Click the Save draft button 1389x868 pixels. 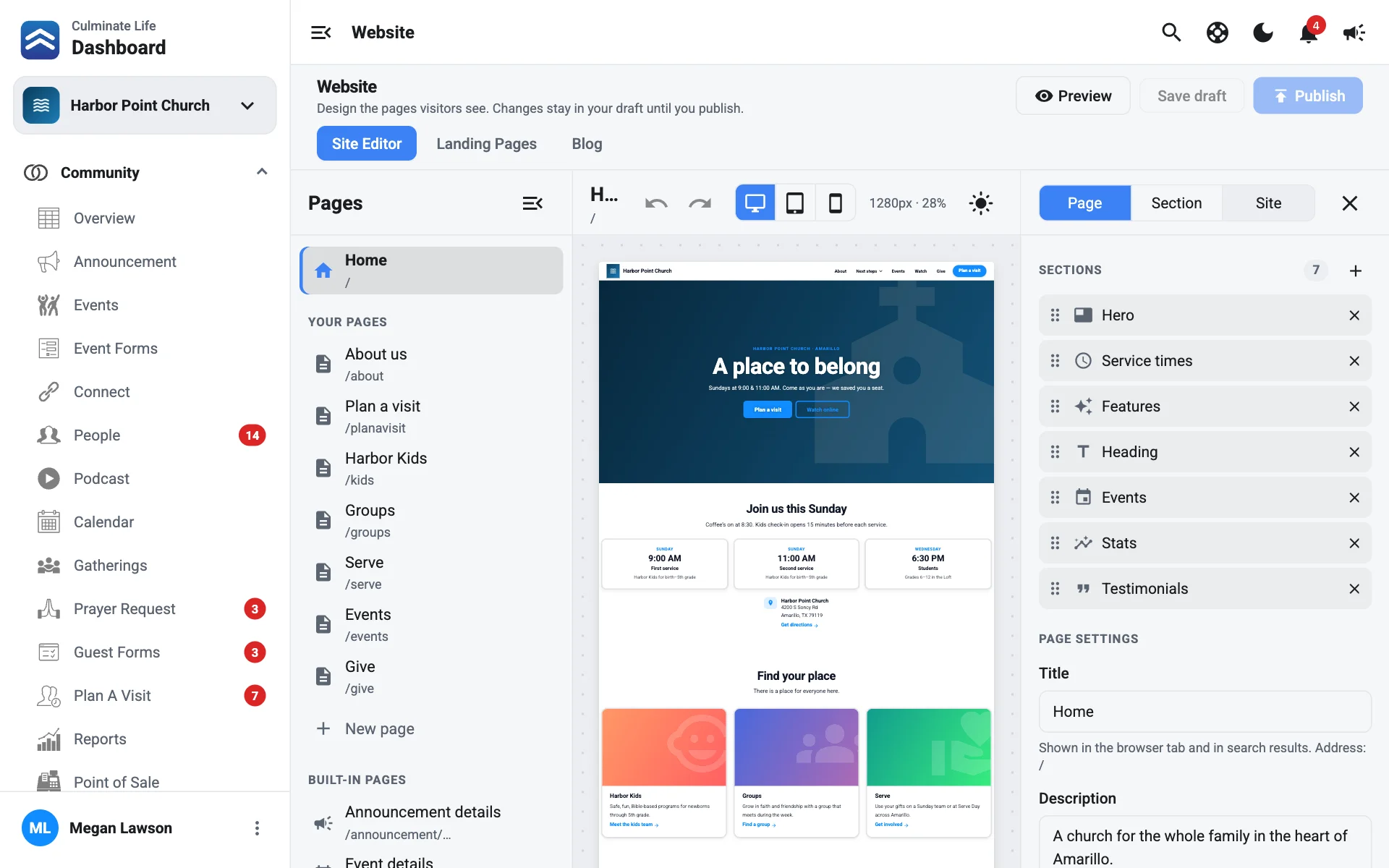tap(1192, 95)
